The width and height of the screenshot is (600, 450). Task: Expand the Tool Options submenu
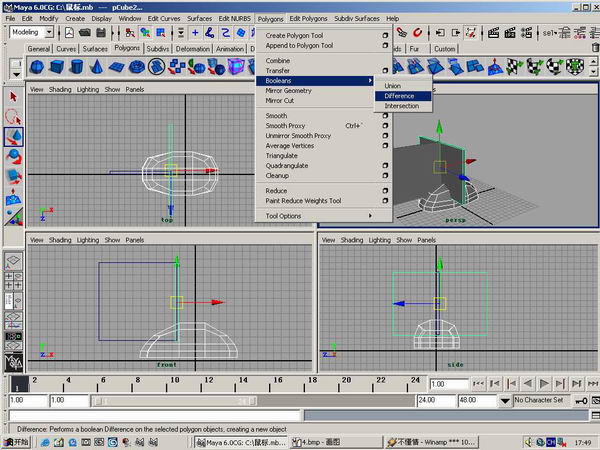[x=324, y=216]
